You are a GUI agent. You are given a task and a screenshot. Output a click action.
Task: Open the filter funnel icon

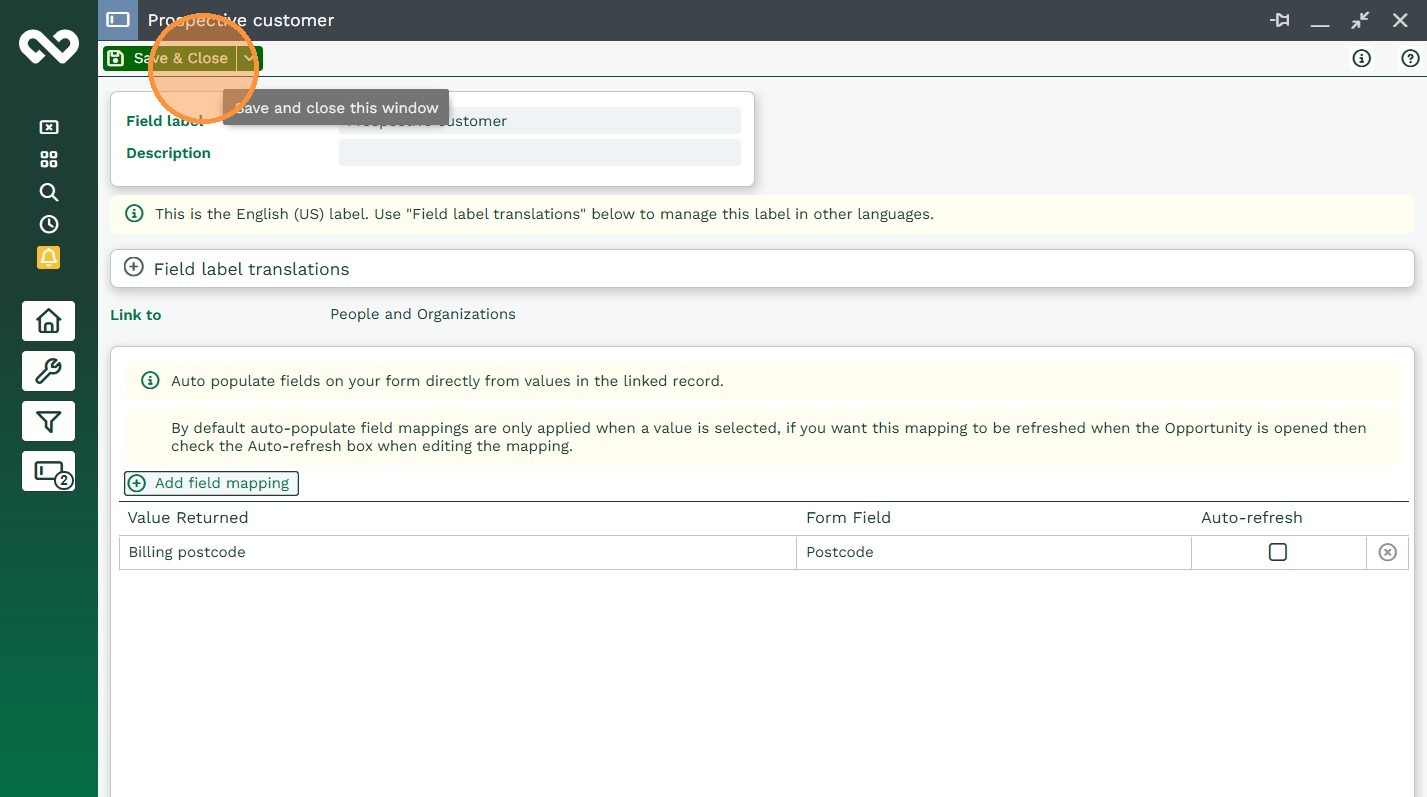click(48, 421)
